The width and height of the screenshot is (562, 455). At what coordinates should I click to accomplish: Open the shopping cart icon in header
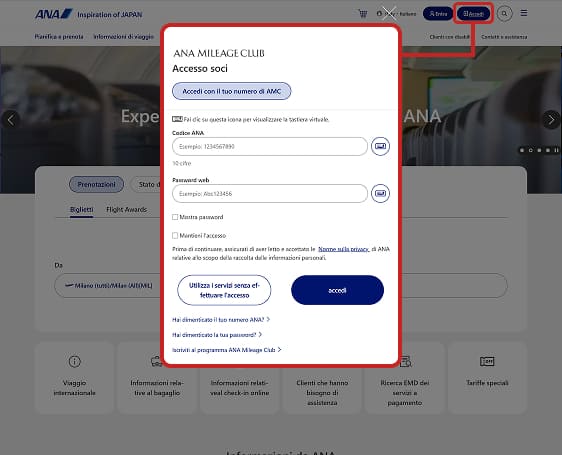[x=363, y=14]
